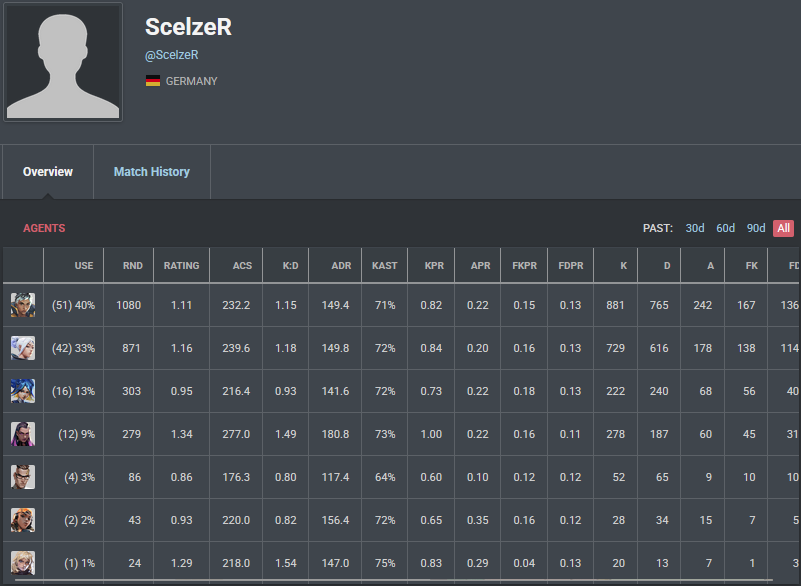801x586 pixels.
Task: Click the 0.35 APR cell
Action: tap(478, 520)
